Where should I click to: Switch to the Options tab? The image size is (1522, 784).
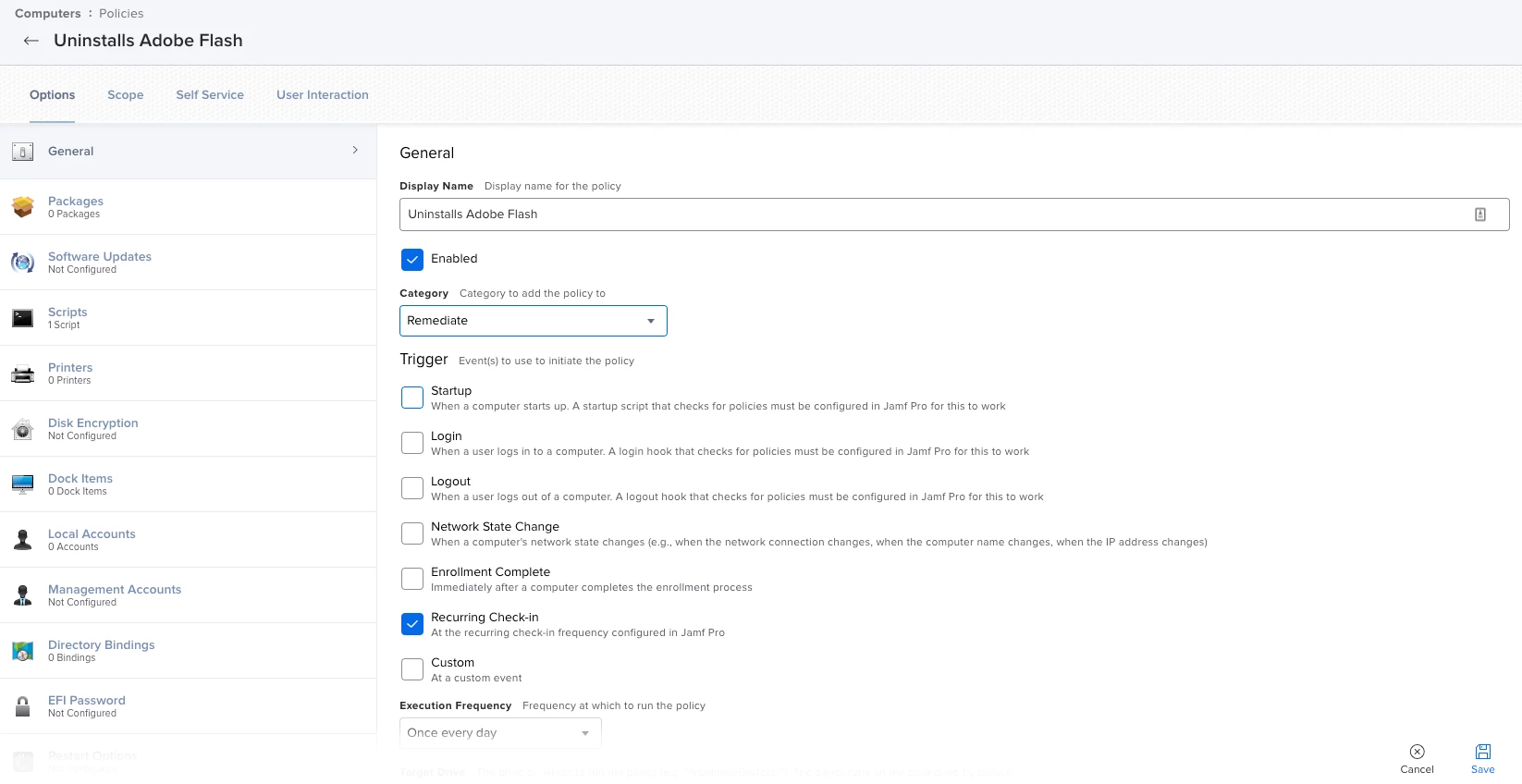click(x=52, y=94)
